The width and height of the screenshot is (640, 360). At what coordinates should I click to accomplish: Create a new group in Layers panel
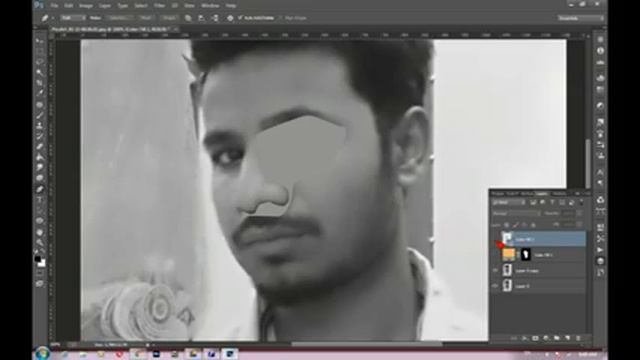pos(557,338)
